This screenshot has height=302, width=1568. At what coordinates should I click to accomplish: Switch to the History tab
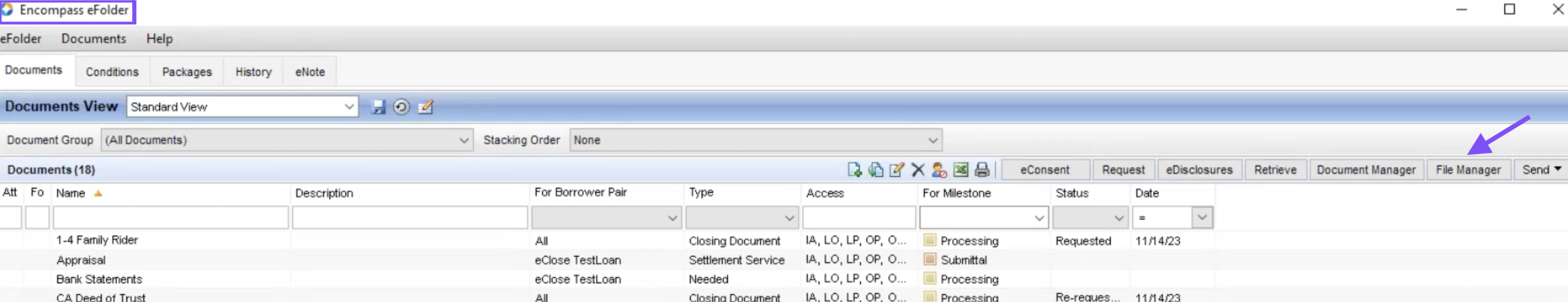[253, 72]
